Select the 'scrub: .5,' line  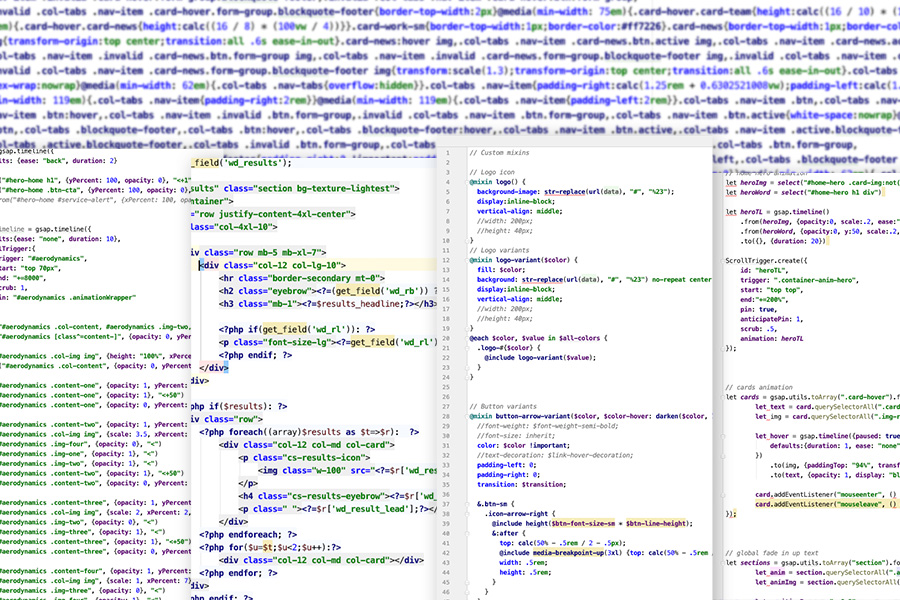758,329
